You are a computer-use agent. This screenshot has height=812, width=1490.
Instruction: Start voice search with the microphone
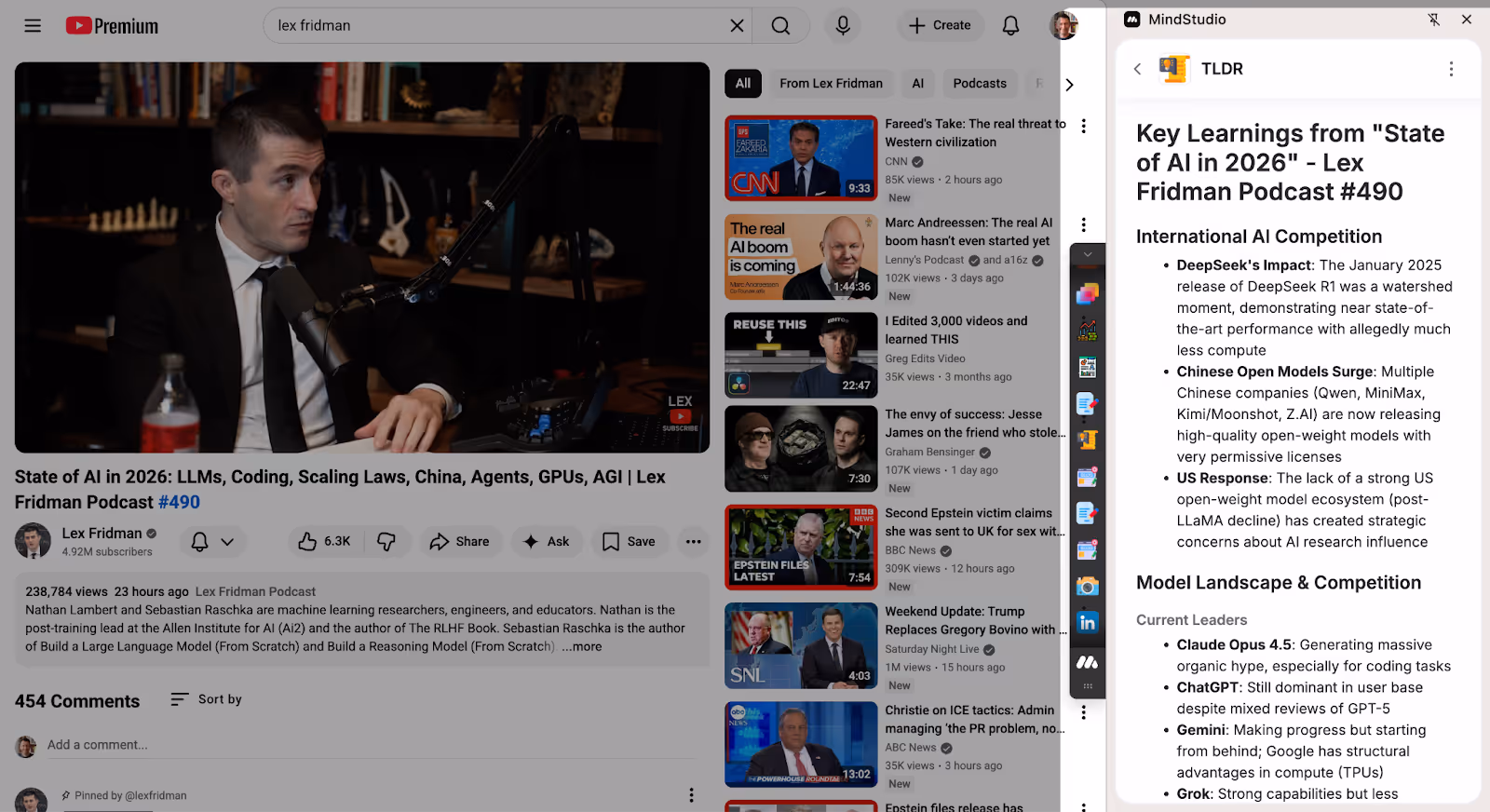click(x=843, y=26)
